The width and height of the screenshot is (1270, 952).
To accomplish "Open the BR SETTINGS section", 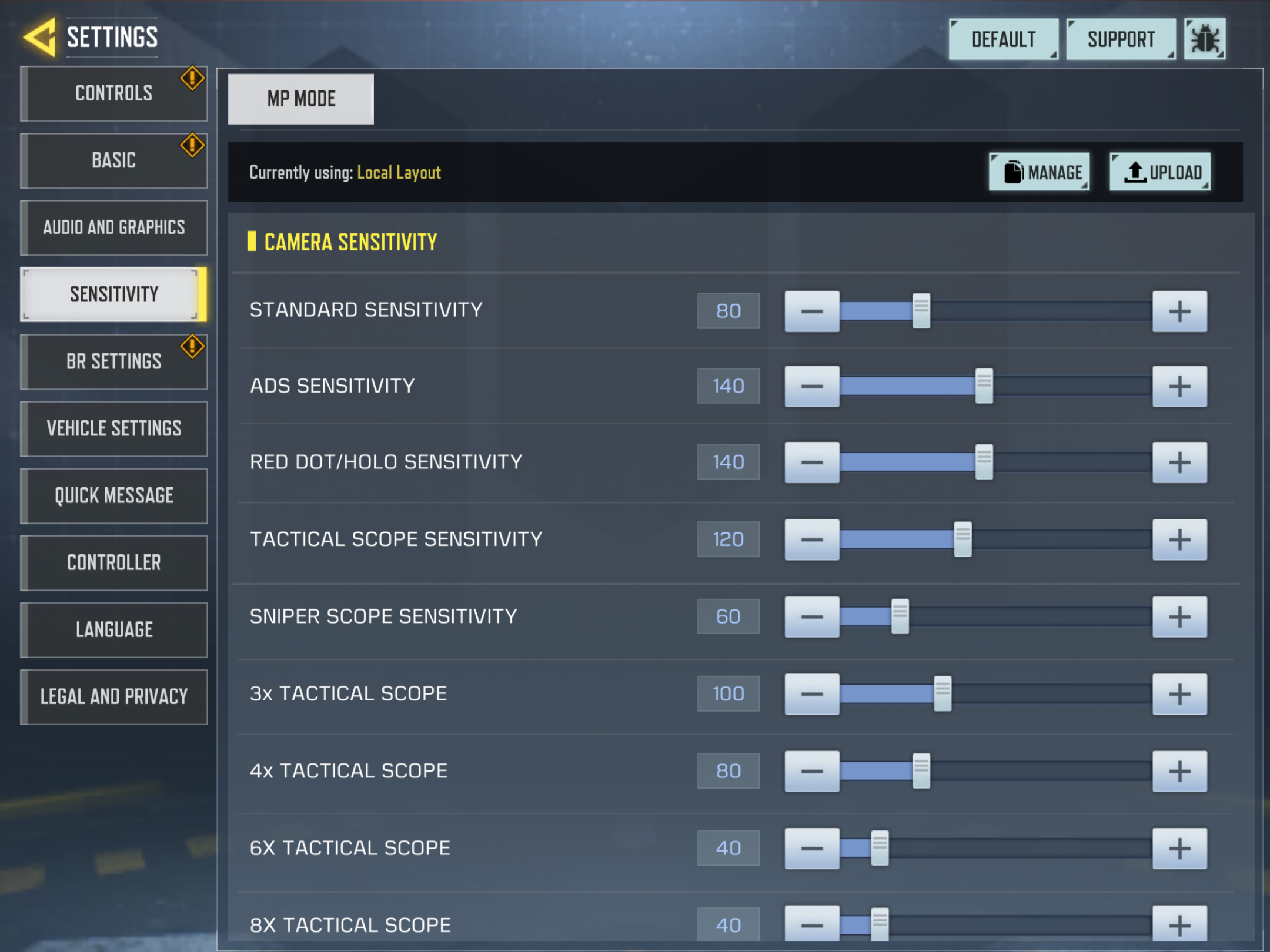I will click(112, 360).
